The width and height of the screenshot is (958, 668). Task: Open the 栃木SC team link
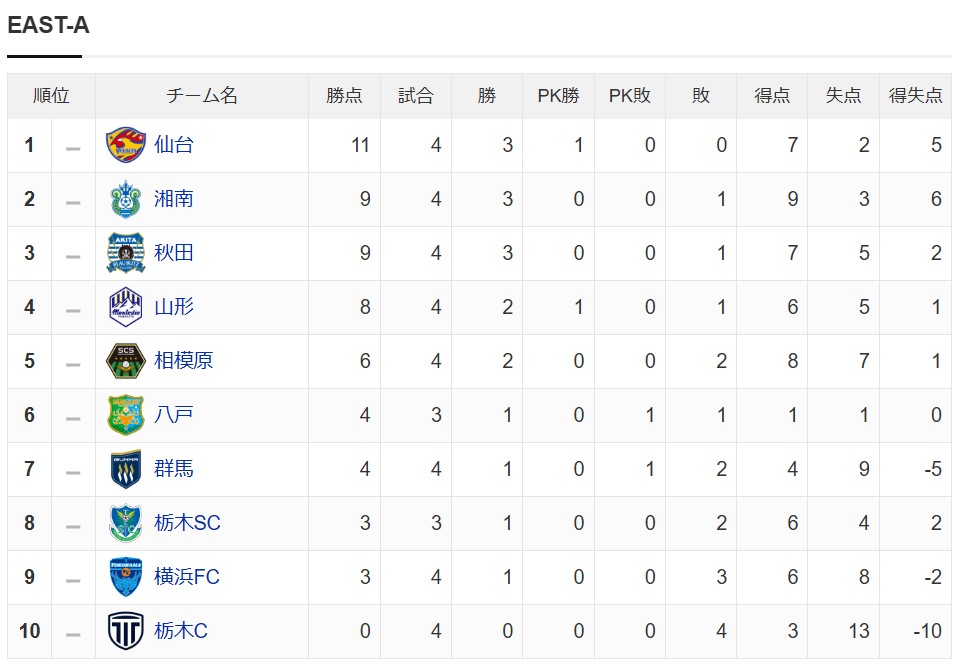187,523
